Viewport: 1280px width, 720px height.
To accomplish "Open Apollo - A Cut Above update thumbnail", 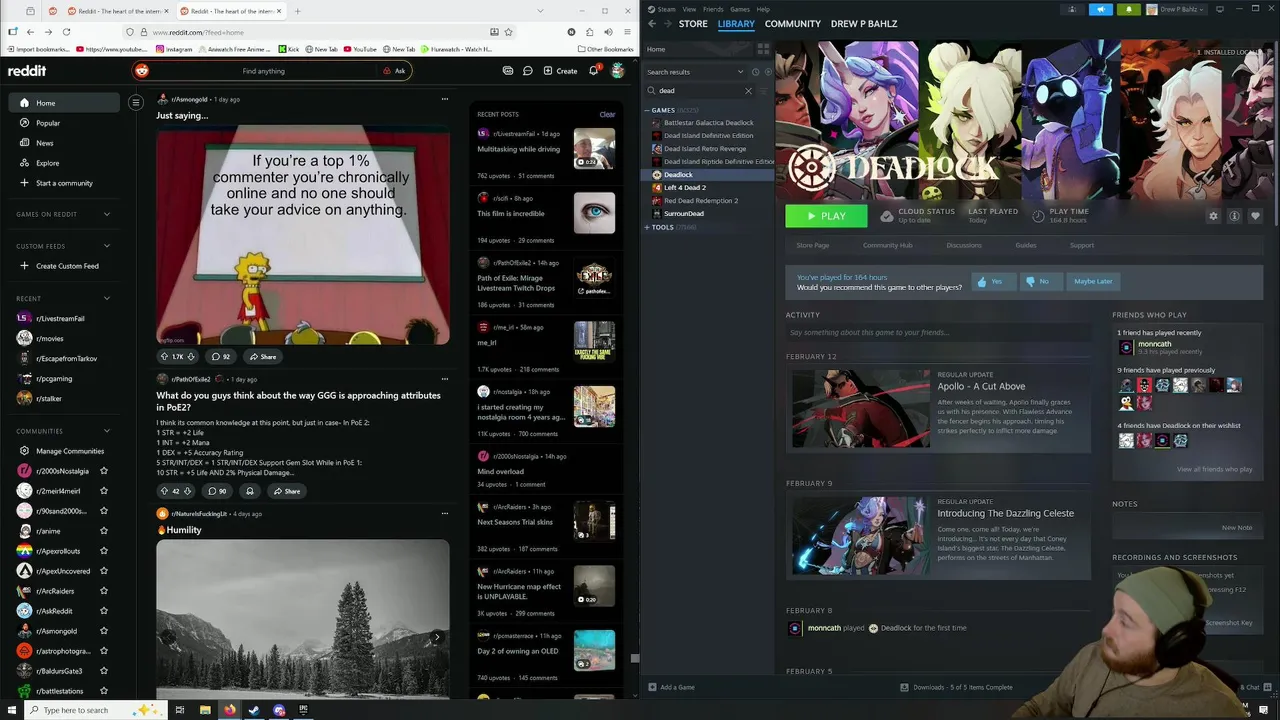I will pos(861,408).
